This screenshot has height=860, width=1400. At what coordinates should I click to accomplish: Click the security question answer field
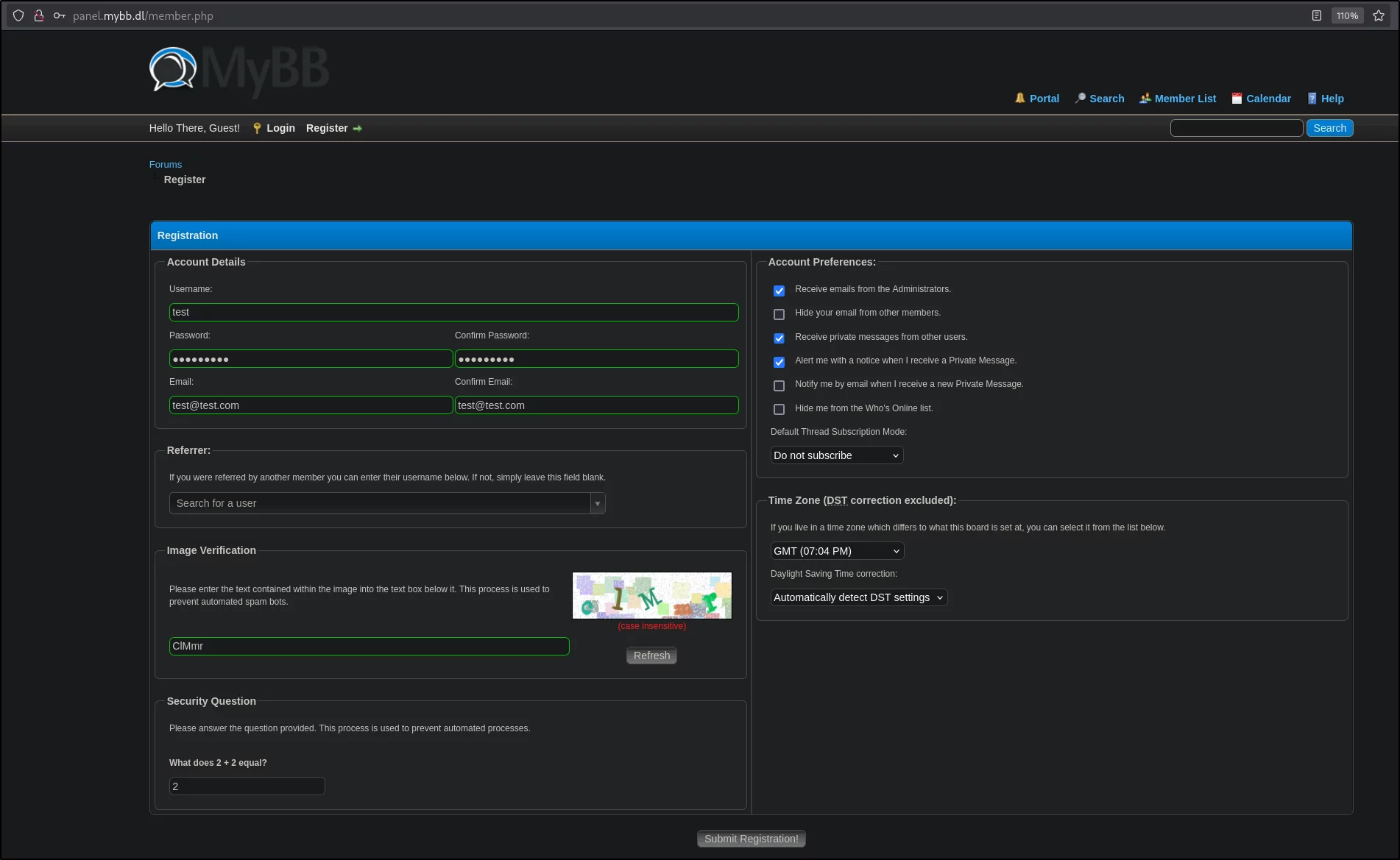[247, 786]
